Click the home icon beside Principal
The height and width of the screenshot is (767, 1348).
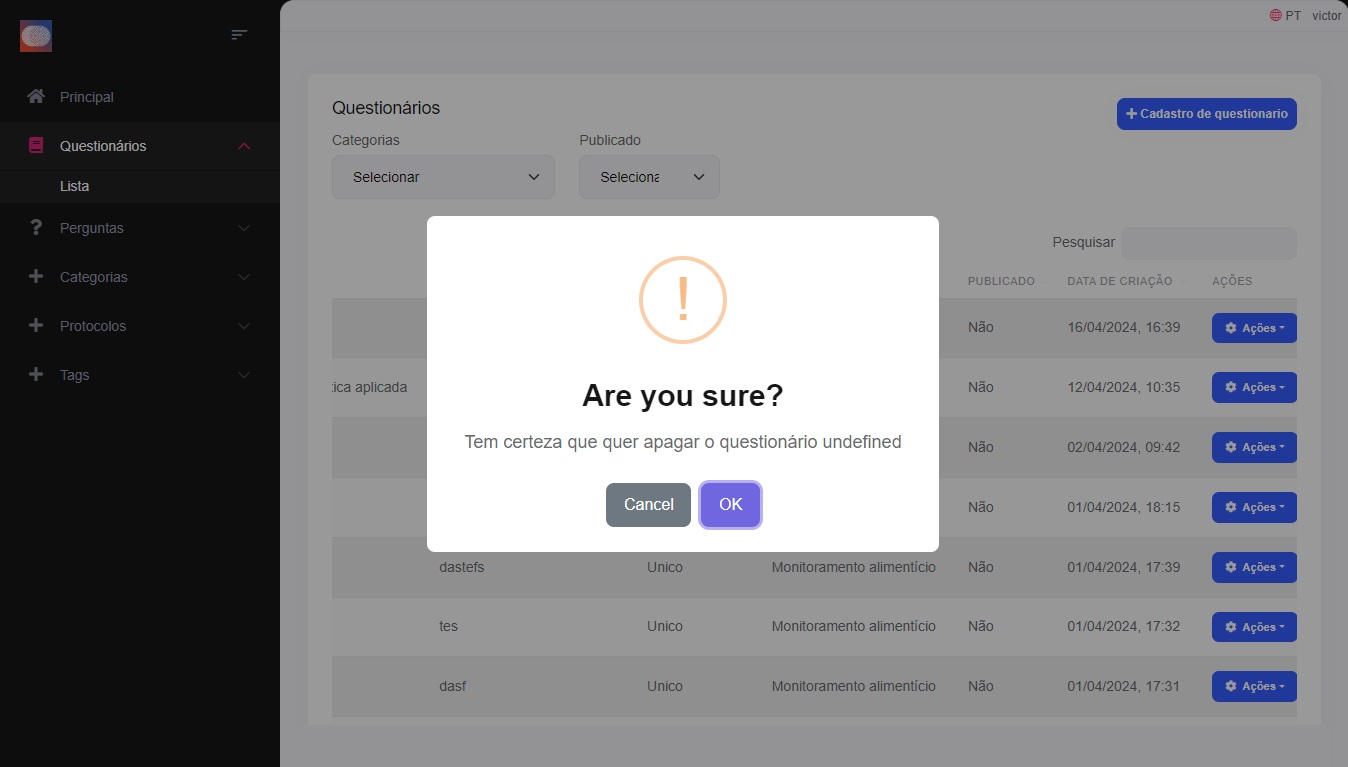click(x=36, y=97)
